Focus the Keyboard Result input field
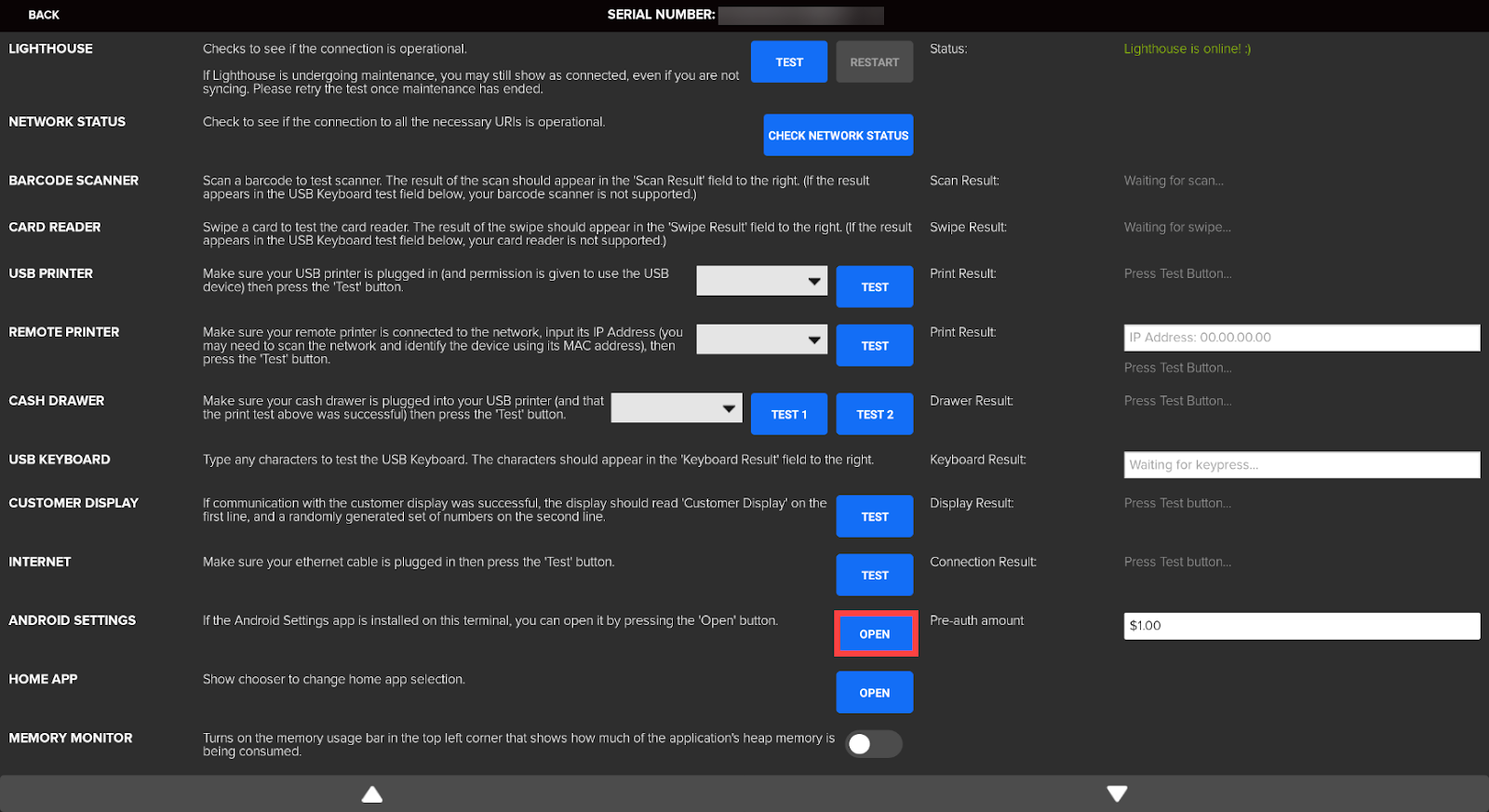The image size is (1489, 812). (x=1301, y=465)
